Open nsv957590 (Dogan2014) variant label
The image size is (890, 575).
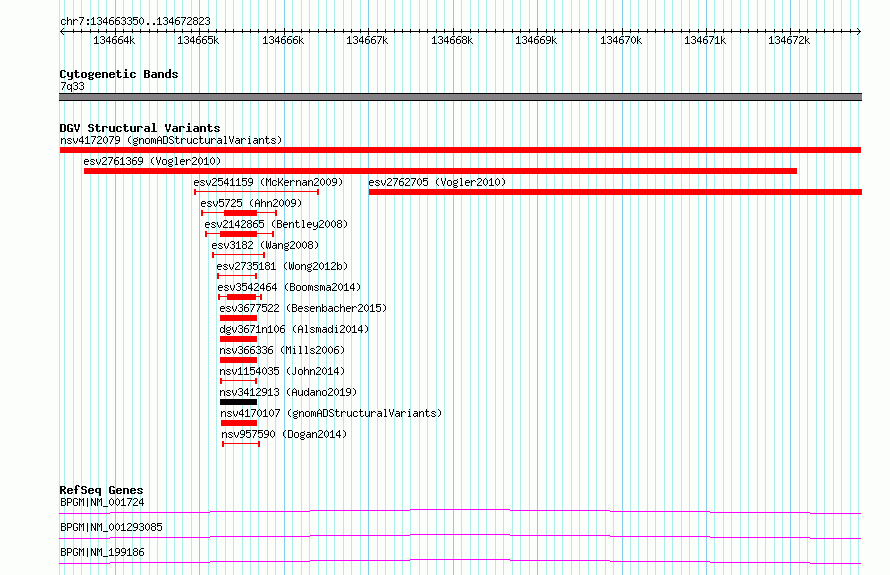pyautogui.click(x=284, y=434)
